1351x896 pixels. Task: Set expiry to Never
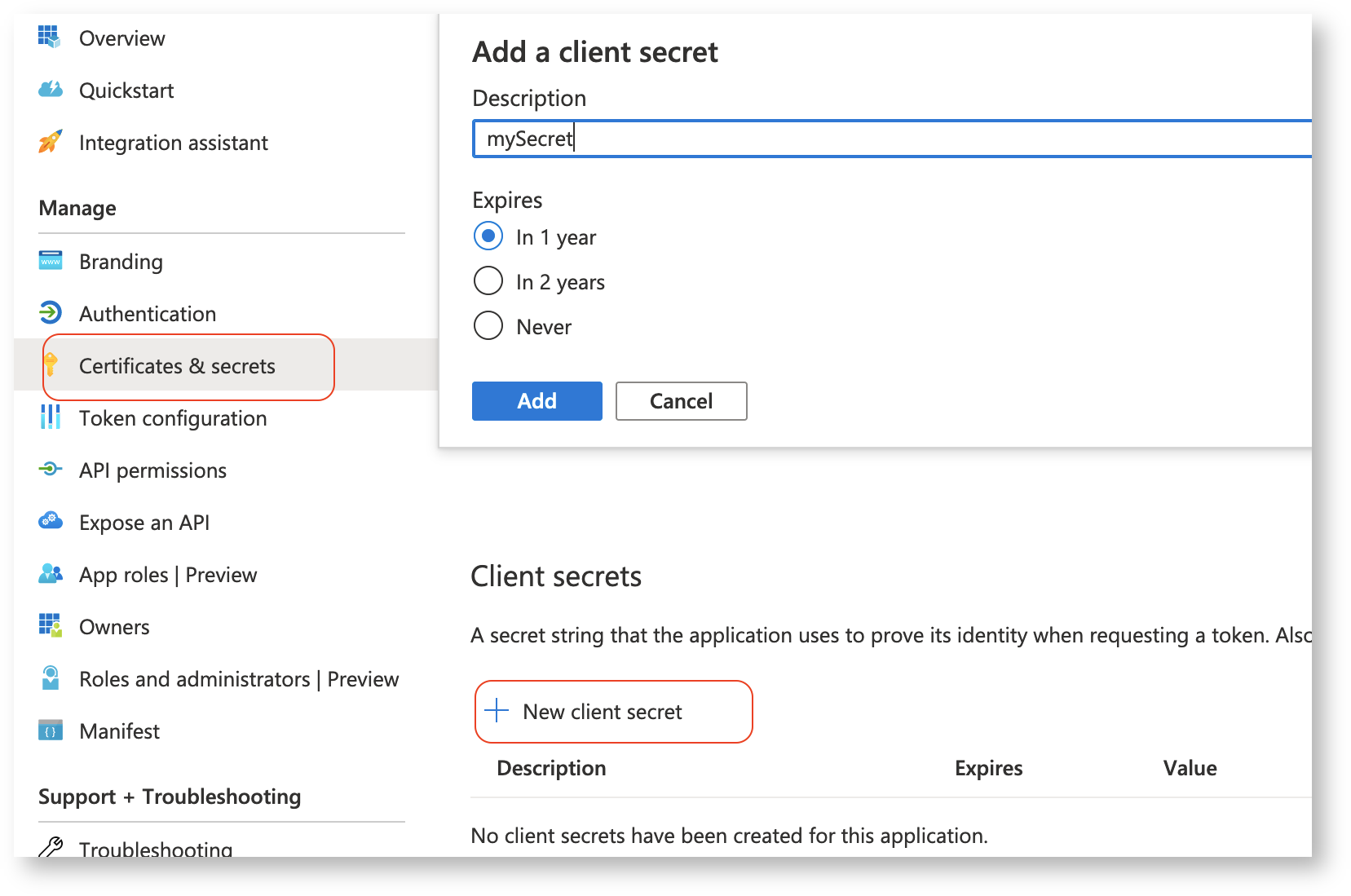(x=488, y=326)
